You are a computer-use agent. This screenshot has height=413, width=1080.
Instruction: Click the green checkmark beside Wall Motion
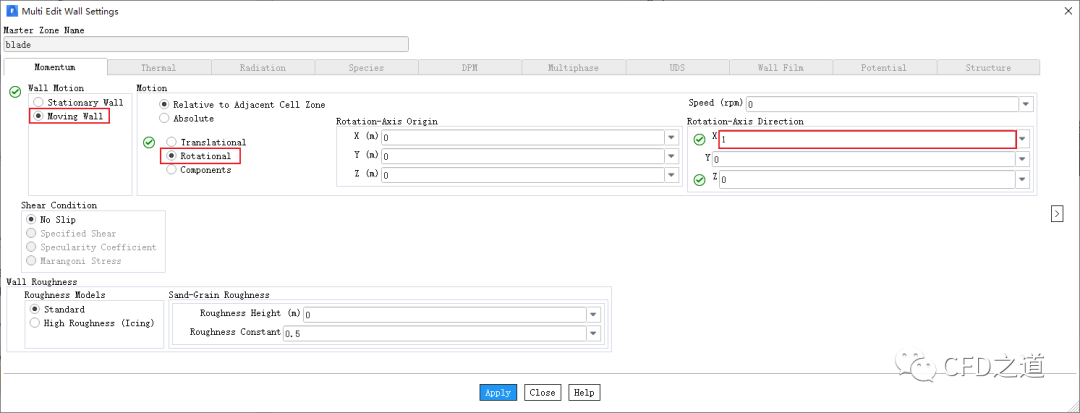15,92
